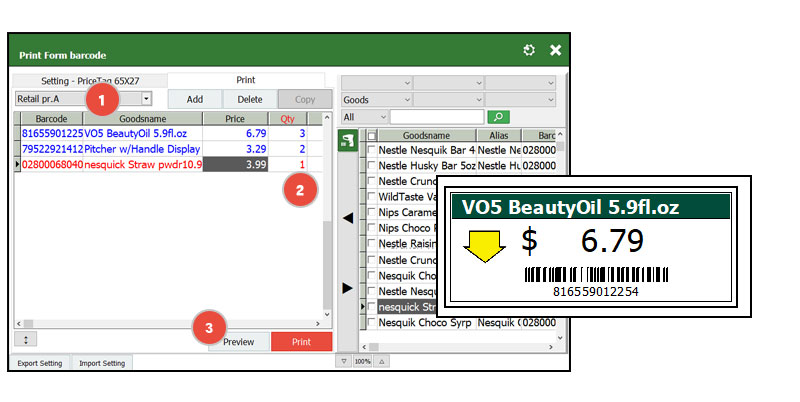Click the right-pointing black arrow to move goods right

(347, 288)
